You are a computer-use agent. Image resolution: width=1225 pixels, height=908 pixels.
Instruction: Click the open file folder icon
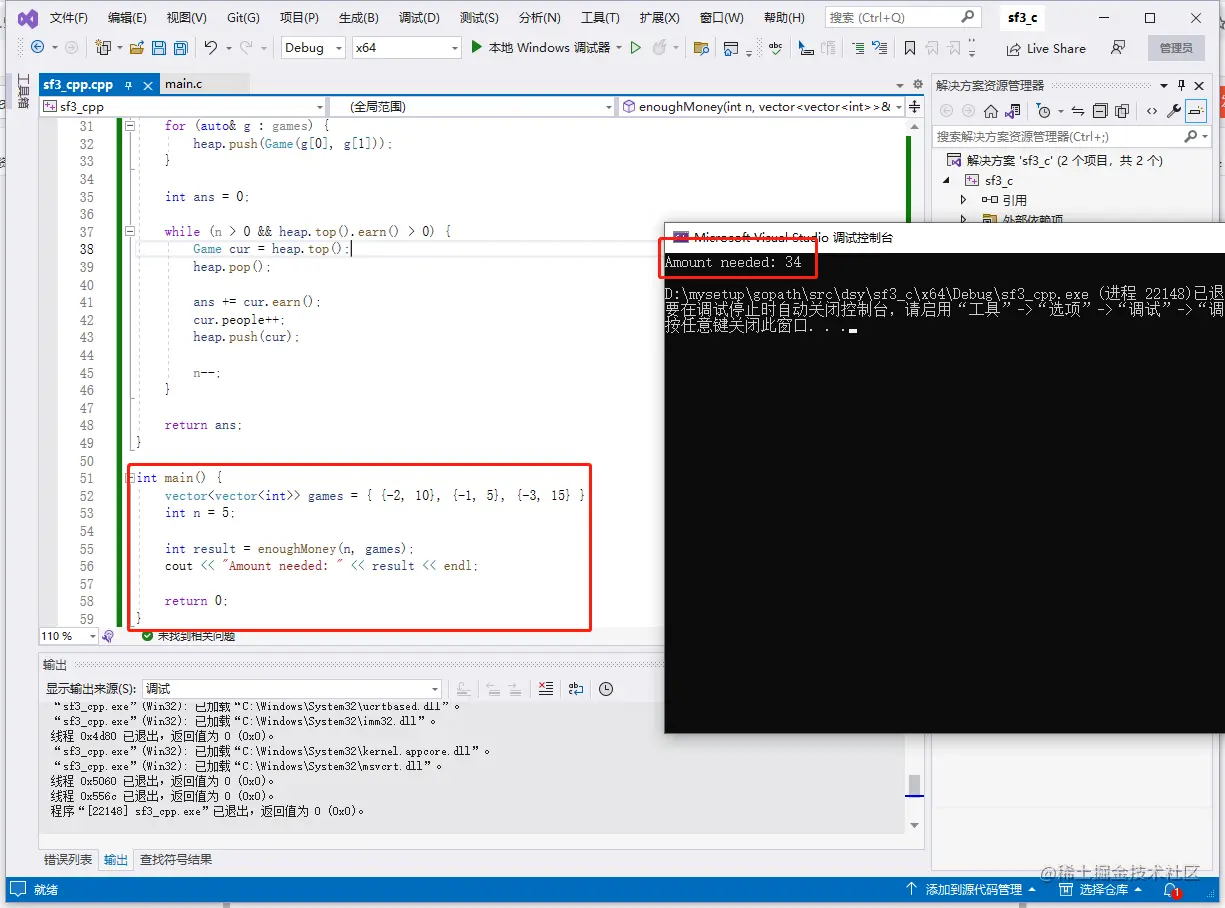coord(137,47)
